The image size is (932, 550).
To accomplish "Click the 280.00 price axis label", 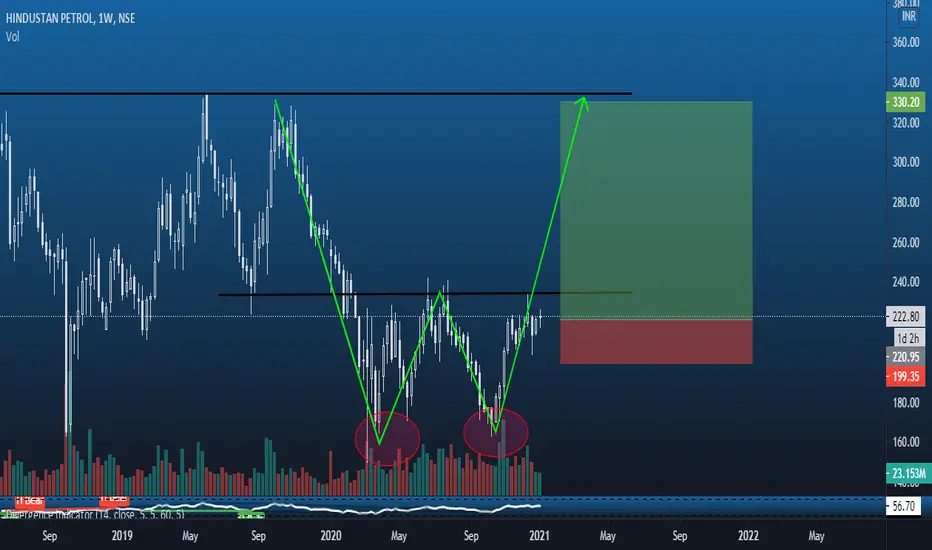I will (x=906, y=203).
